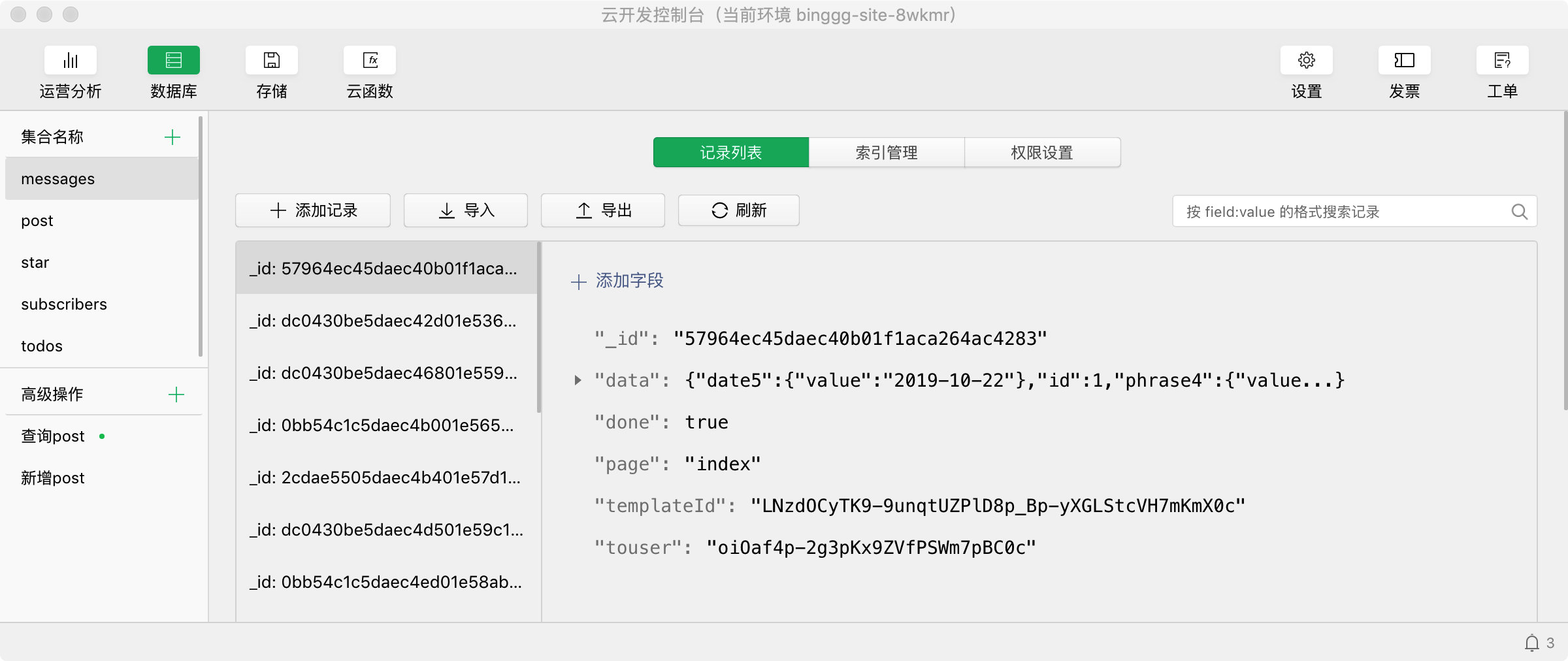Open the 发票 invoice icon
Image resolution: width=1568 pixels, height=661 pixels.
[x=1405, y=61]
